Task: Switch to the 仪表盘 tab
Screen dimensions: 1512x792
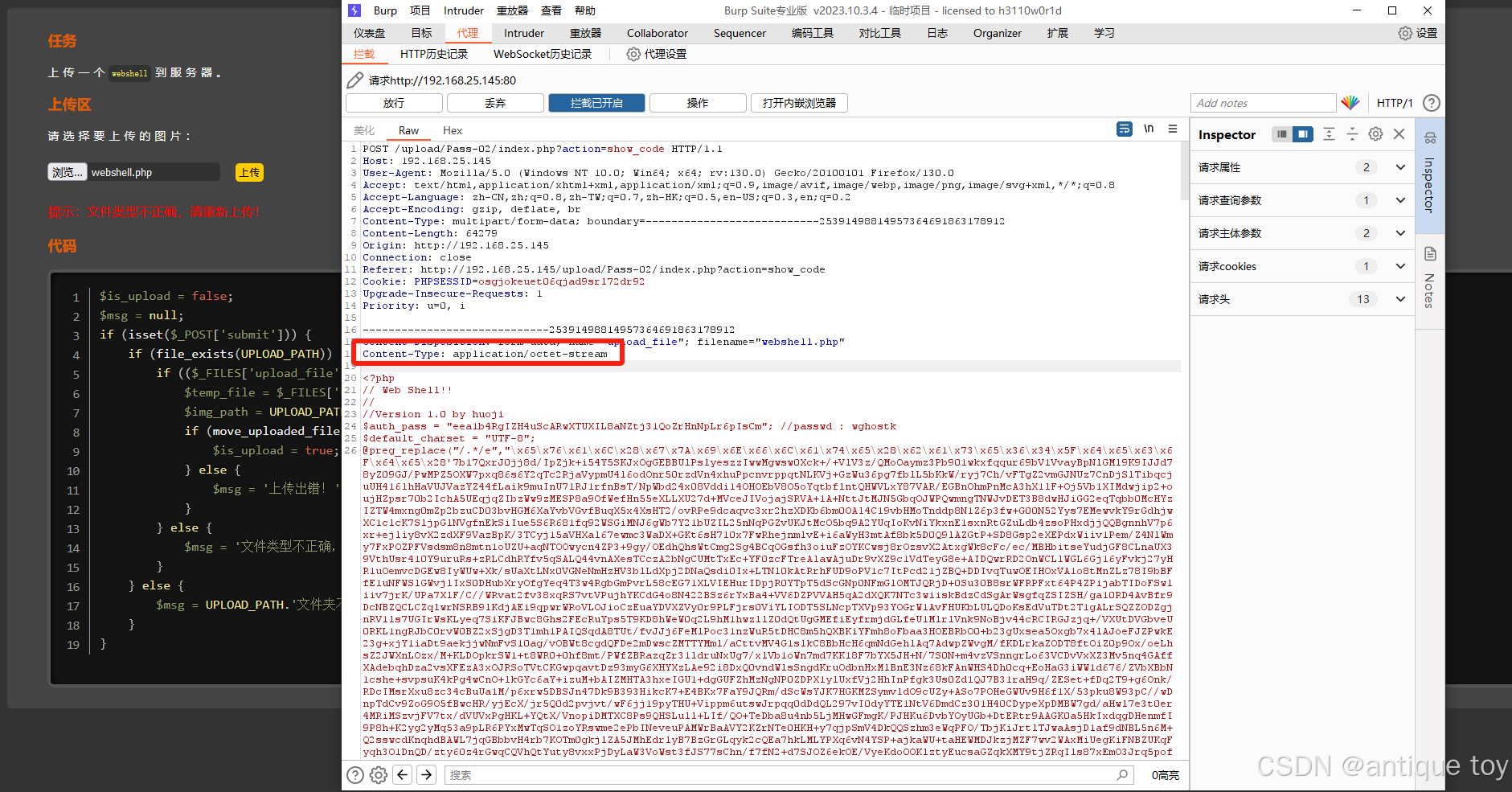Action: [x=369, y=33]
